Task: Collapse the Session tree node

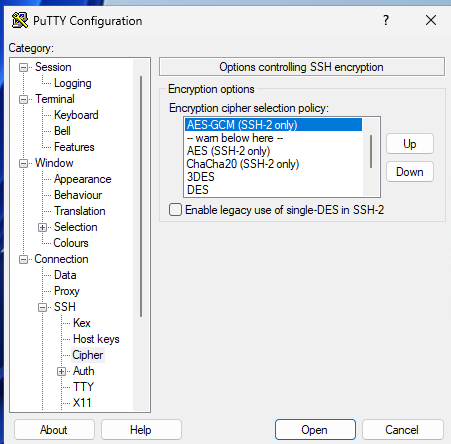Action: coord(23,67)
